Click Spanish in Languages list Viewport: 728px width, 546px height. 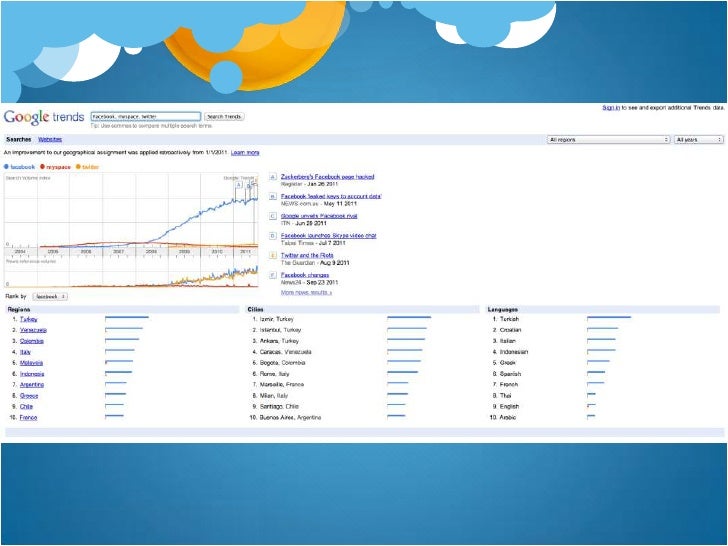coord(511,374)
